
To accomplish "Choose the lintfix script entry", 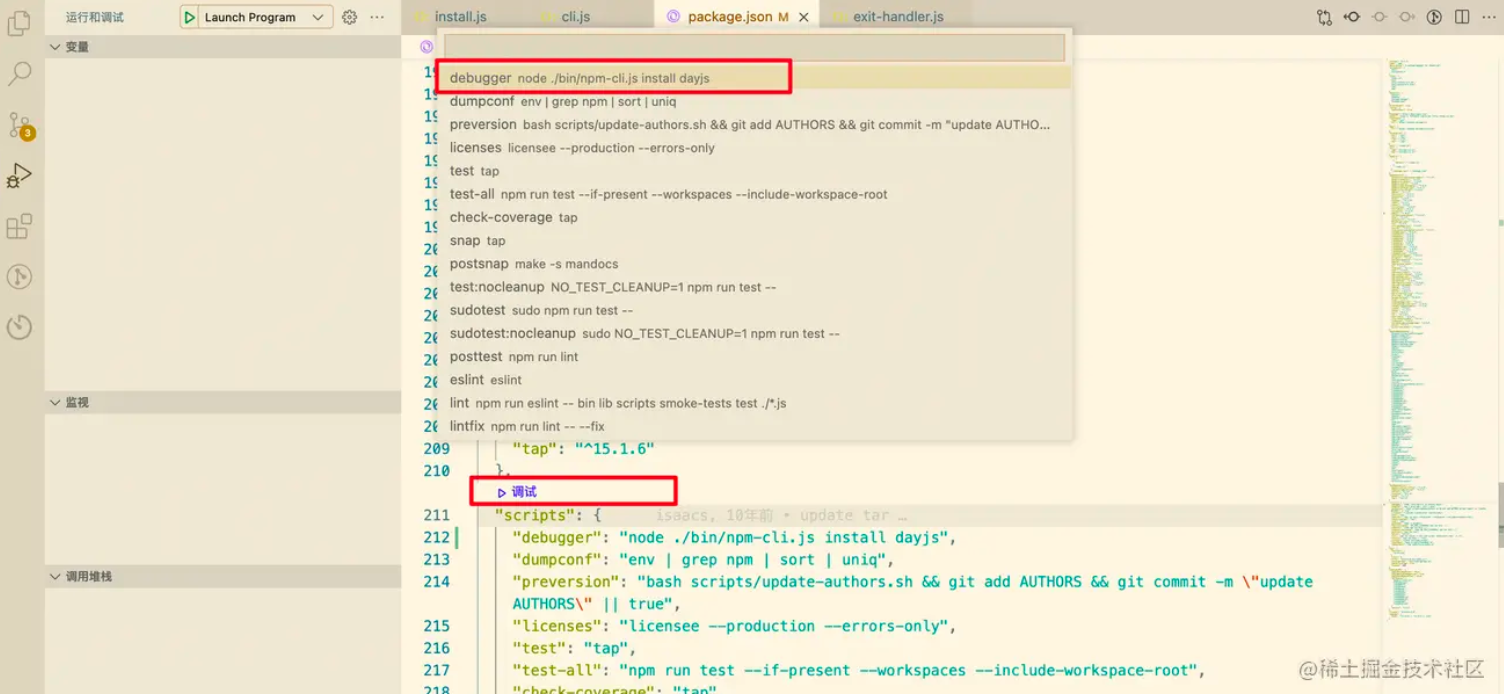I will (755, 426).
